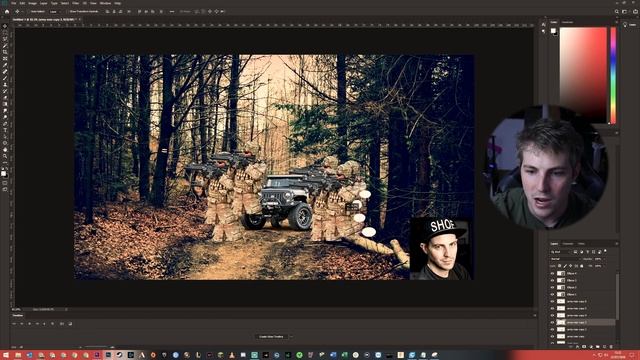Click the Home icon in the options bar
This screenshot has width=640, height=360.
tap(7, 11)
